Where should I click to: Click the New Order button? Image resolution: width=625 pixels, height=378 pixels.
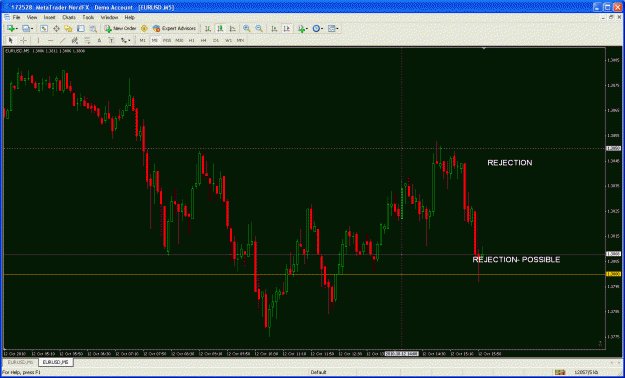click(x=120, y=29)
